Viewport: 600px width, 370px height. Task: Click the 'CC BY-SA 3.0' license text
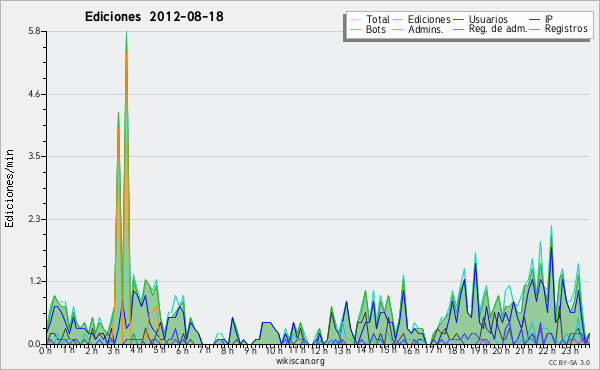(x=569, y=362)
